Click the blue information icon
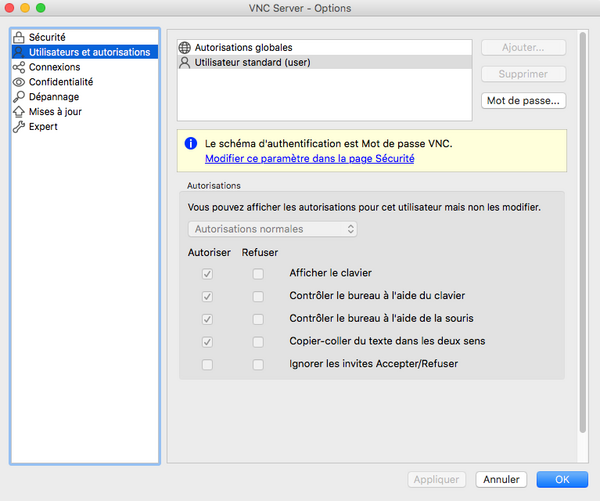 coord(191,144)
